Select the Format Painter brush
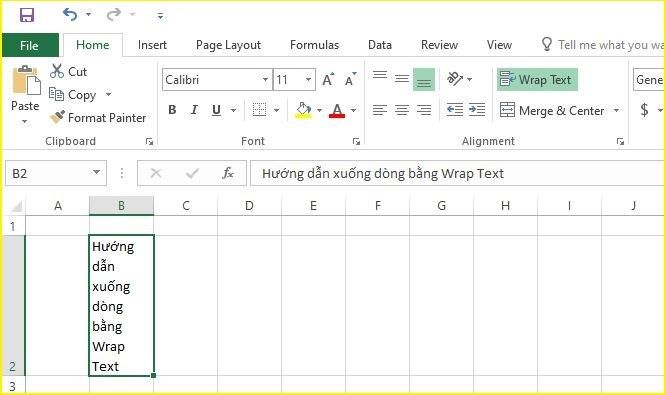This screenshot has width=666, height=395. [x=57, y=117]
